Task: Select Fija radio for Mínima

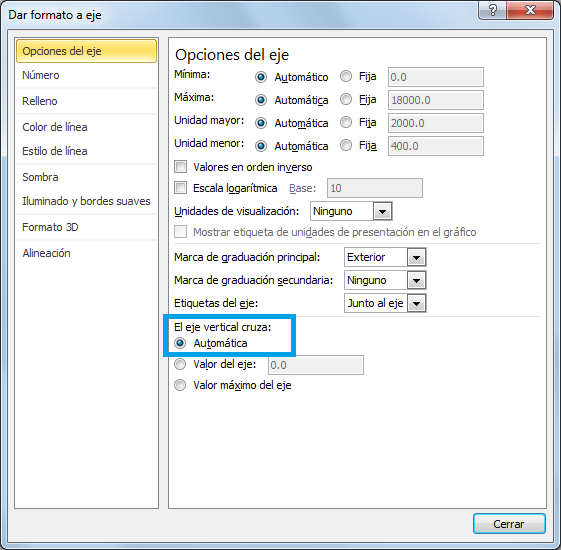Action: (346, 76)
